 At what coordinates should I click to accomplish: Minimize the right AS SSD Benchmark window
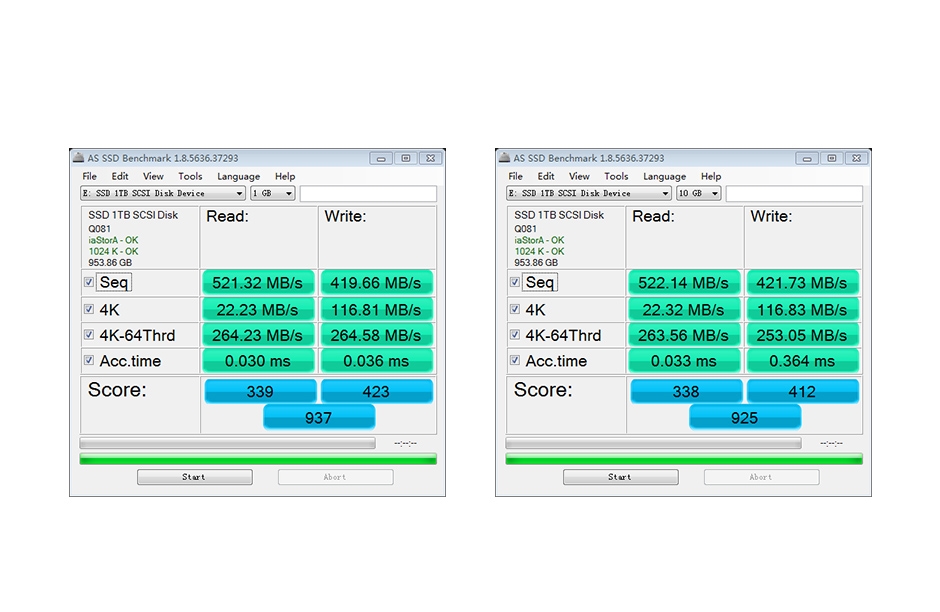pyautogui.click(x=807, y=158)
